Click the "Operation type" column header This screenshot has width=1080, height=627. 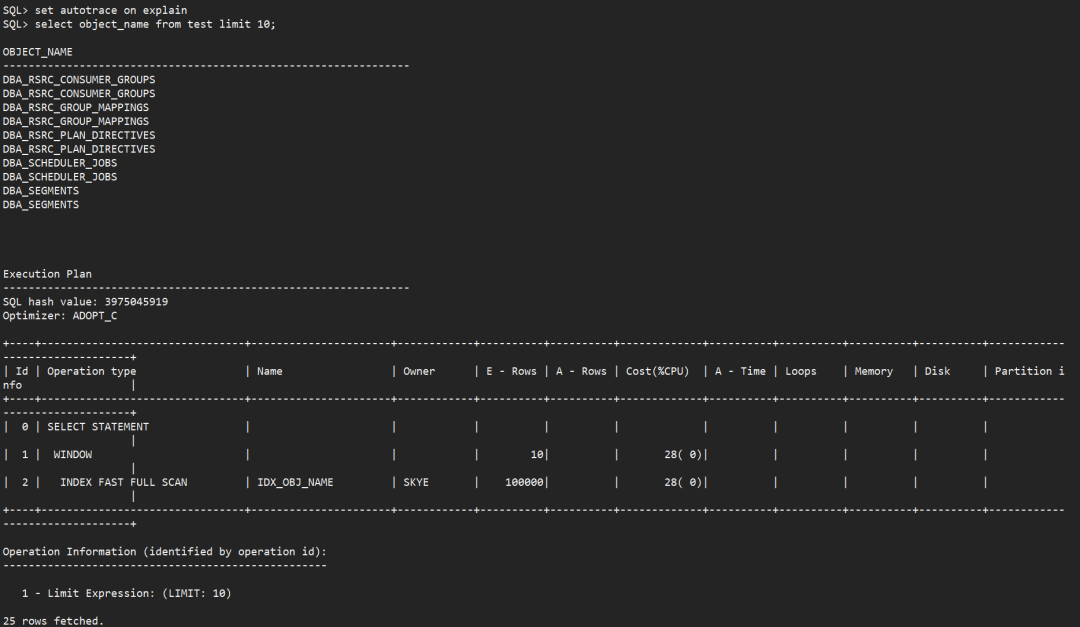tap(92, 371)
